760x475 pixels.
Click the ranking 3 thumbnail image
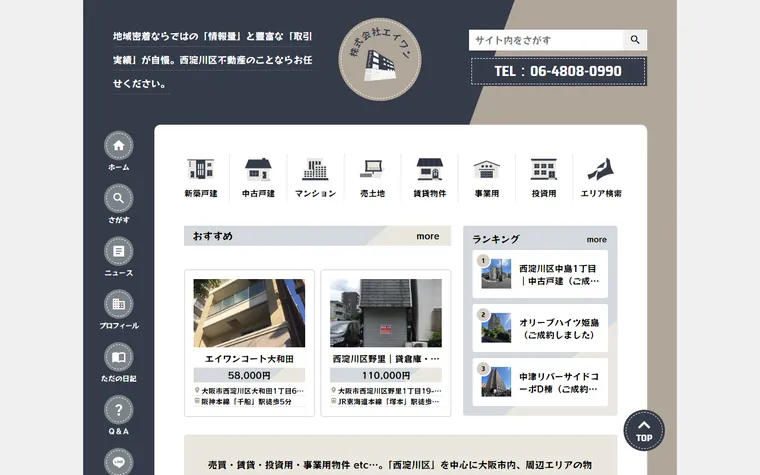coord(496,382)
